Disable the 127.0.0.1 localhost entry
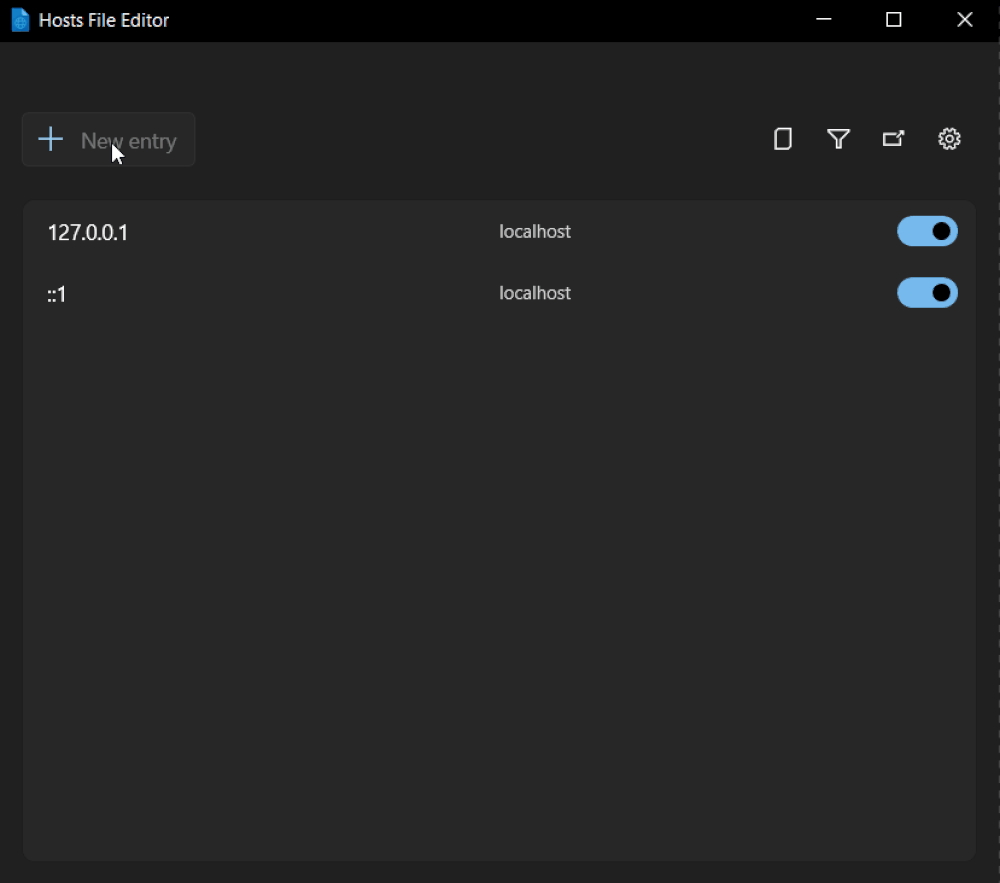1000x883 pixels. [927, 231]
